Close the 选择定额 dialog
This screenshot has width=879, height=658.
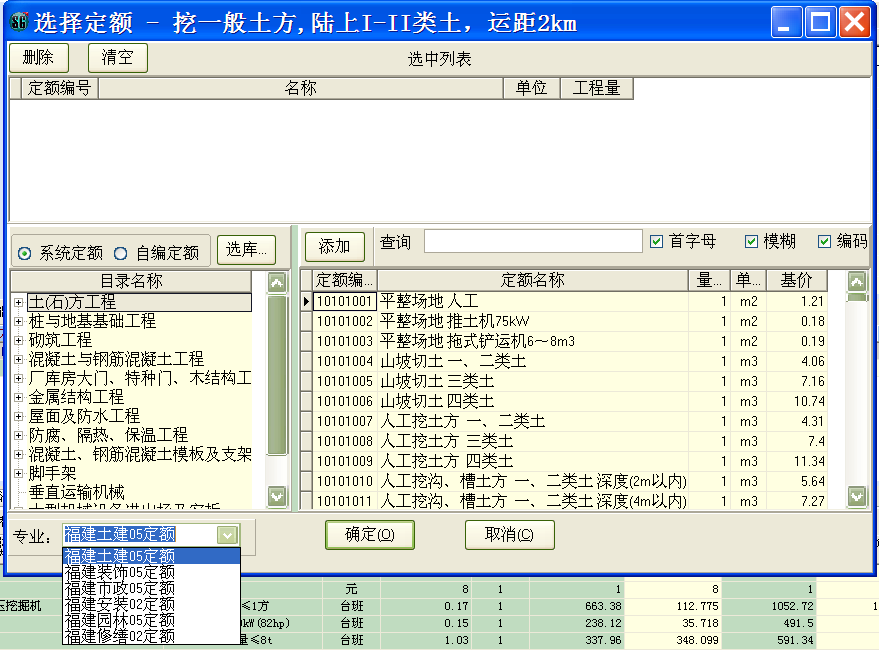(x=853, y=22)
